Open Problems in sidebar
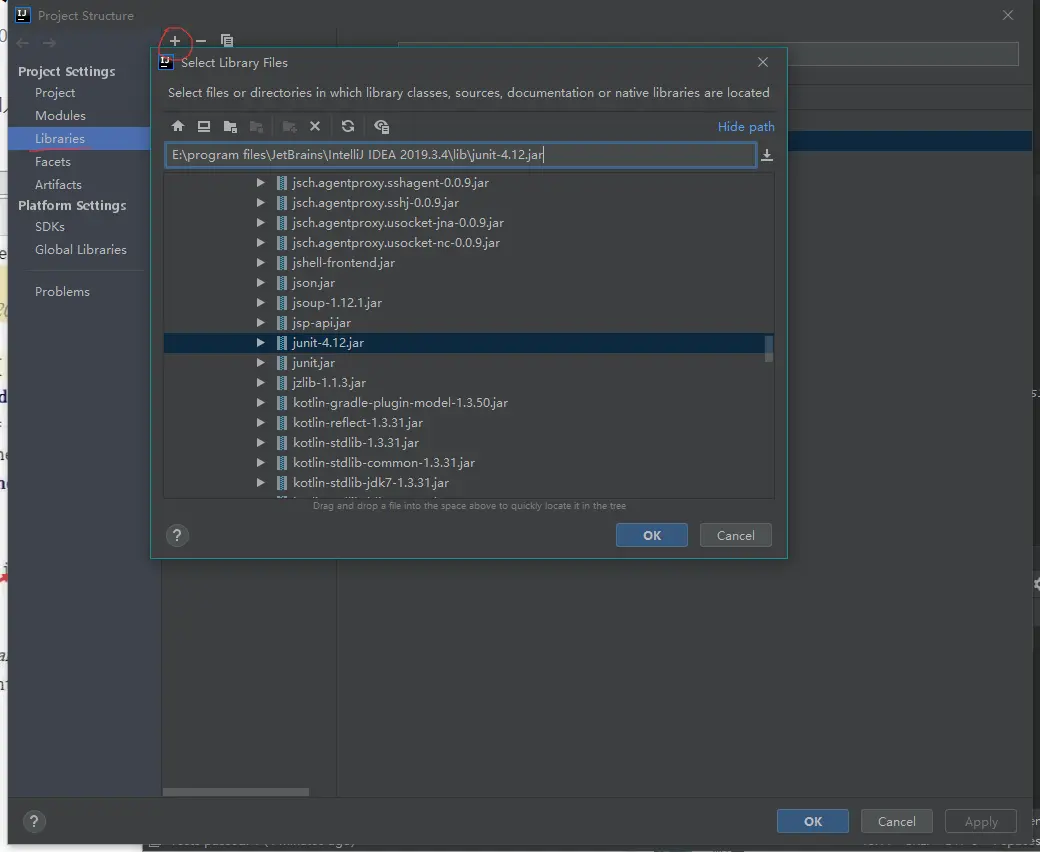 pyautogui.click(x=62, y=292)
